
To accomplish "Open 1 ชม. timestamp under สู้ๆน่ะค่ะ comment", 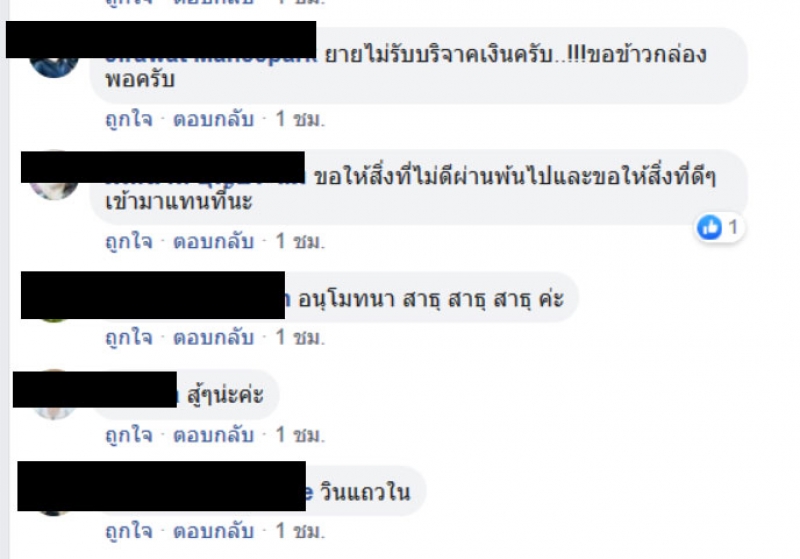I will 300,435.
